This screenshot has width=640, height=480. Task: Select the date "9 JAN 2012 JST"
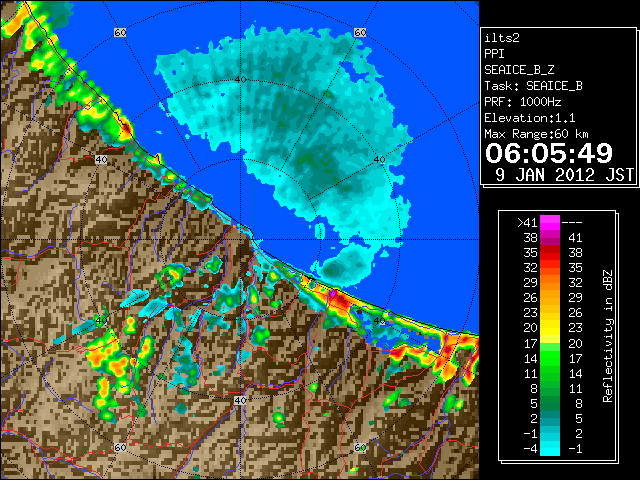(x=564, y=175)
